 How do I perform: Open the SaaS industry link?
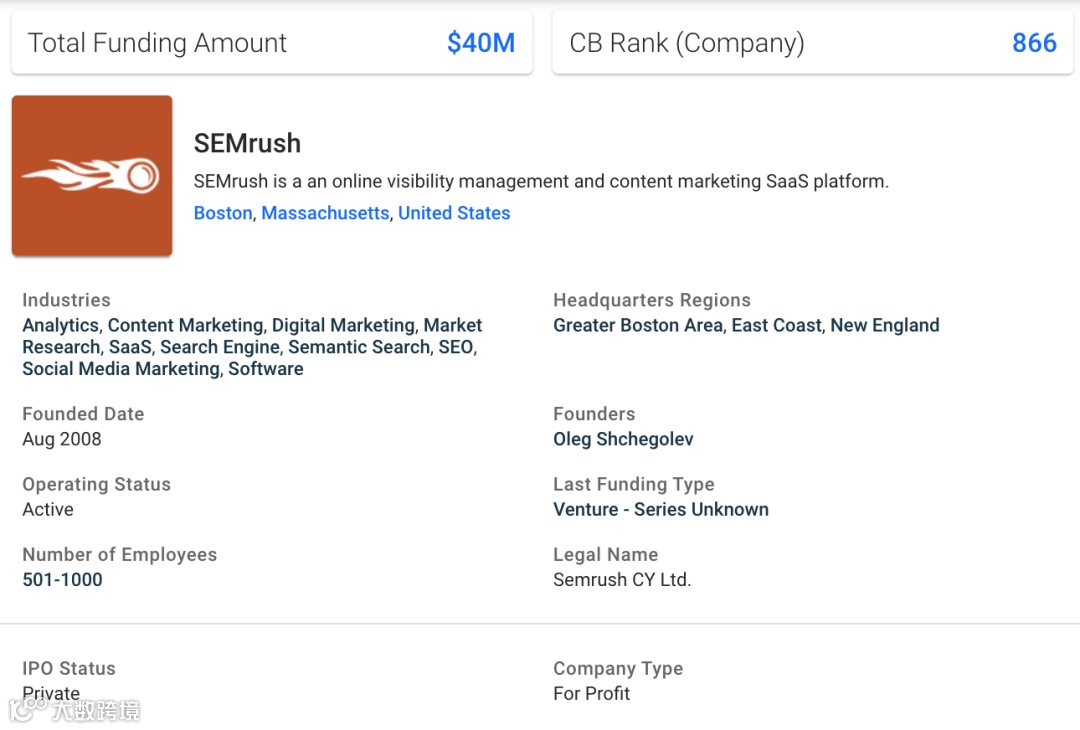pyautogui.click(x=130, y=347)
